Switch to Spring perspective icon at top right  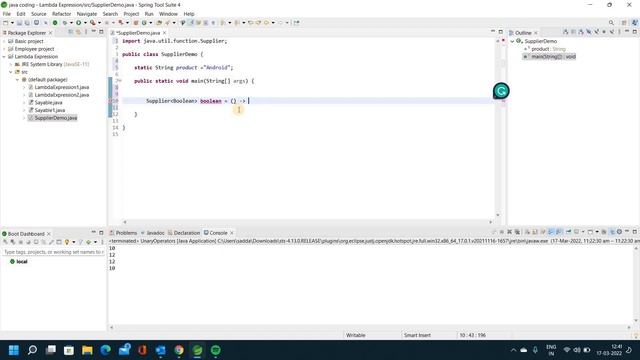(634, 23)
